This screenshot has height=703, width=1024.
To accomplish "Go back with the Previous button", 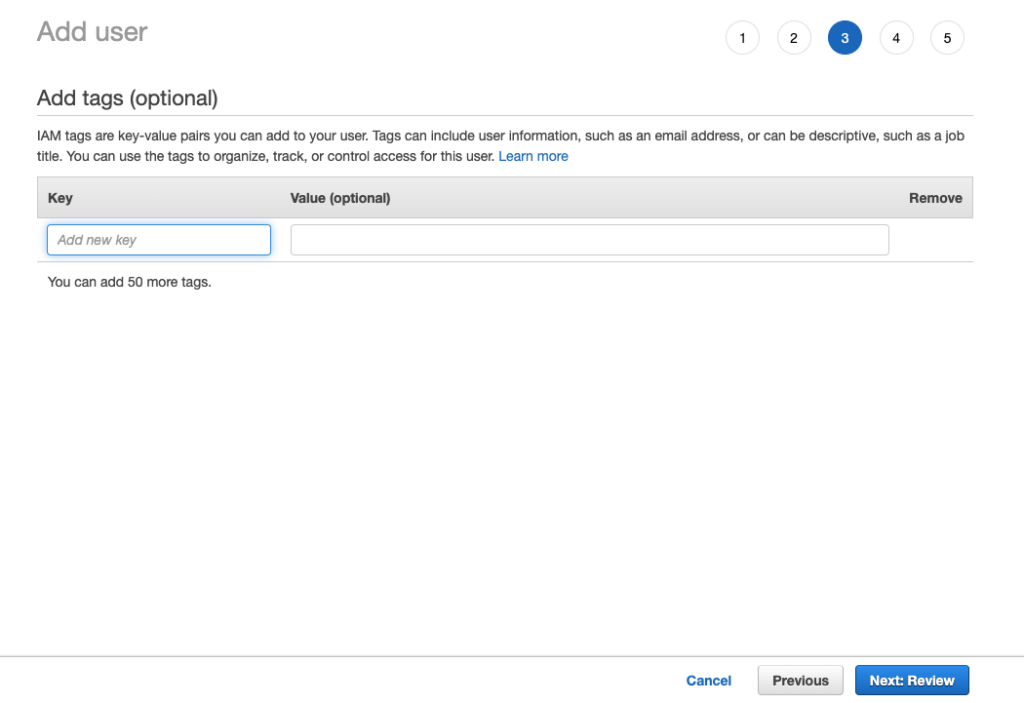I will coord(801,680).
